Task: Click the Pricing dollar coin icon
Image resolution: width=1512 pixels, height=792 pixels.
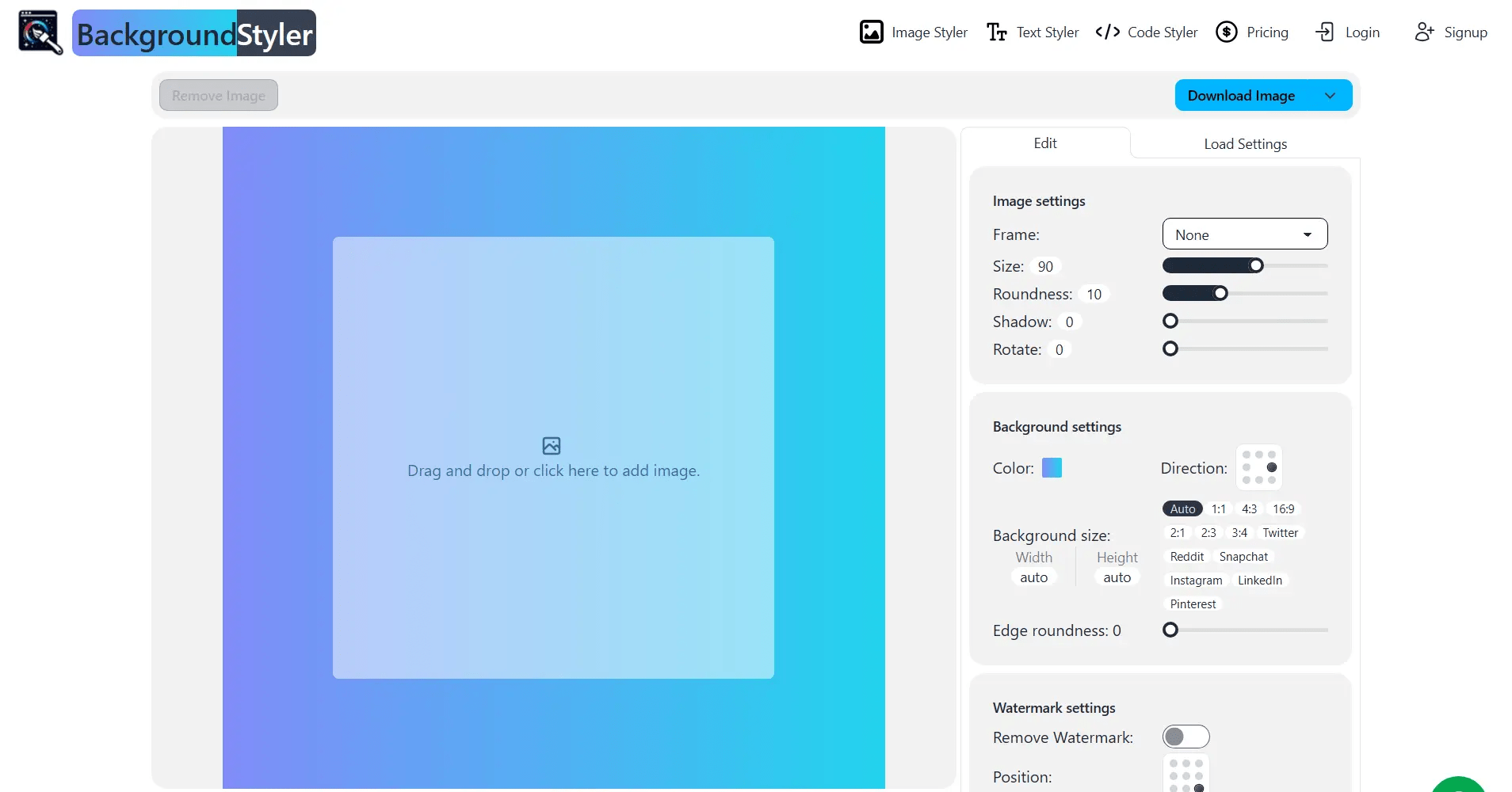Action: click(1226, 32)
